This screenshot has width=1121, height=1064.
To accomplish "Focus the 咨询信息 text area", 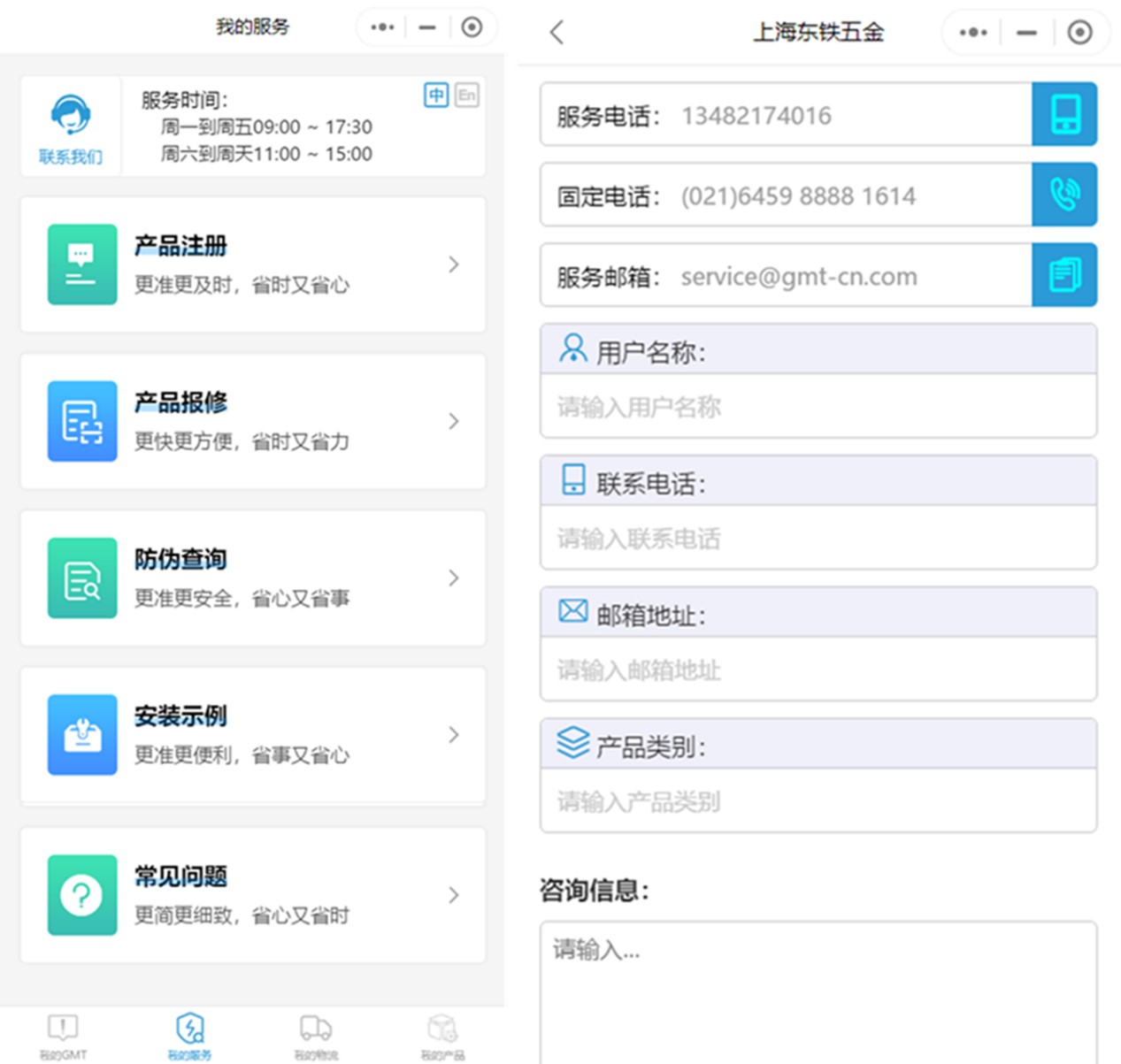I will click(x=818, y=991).
